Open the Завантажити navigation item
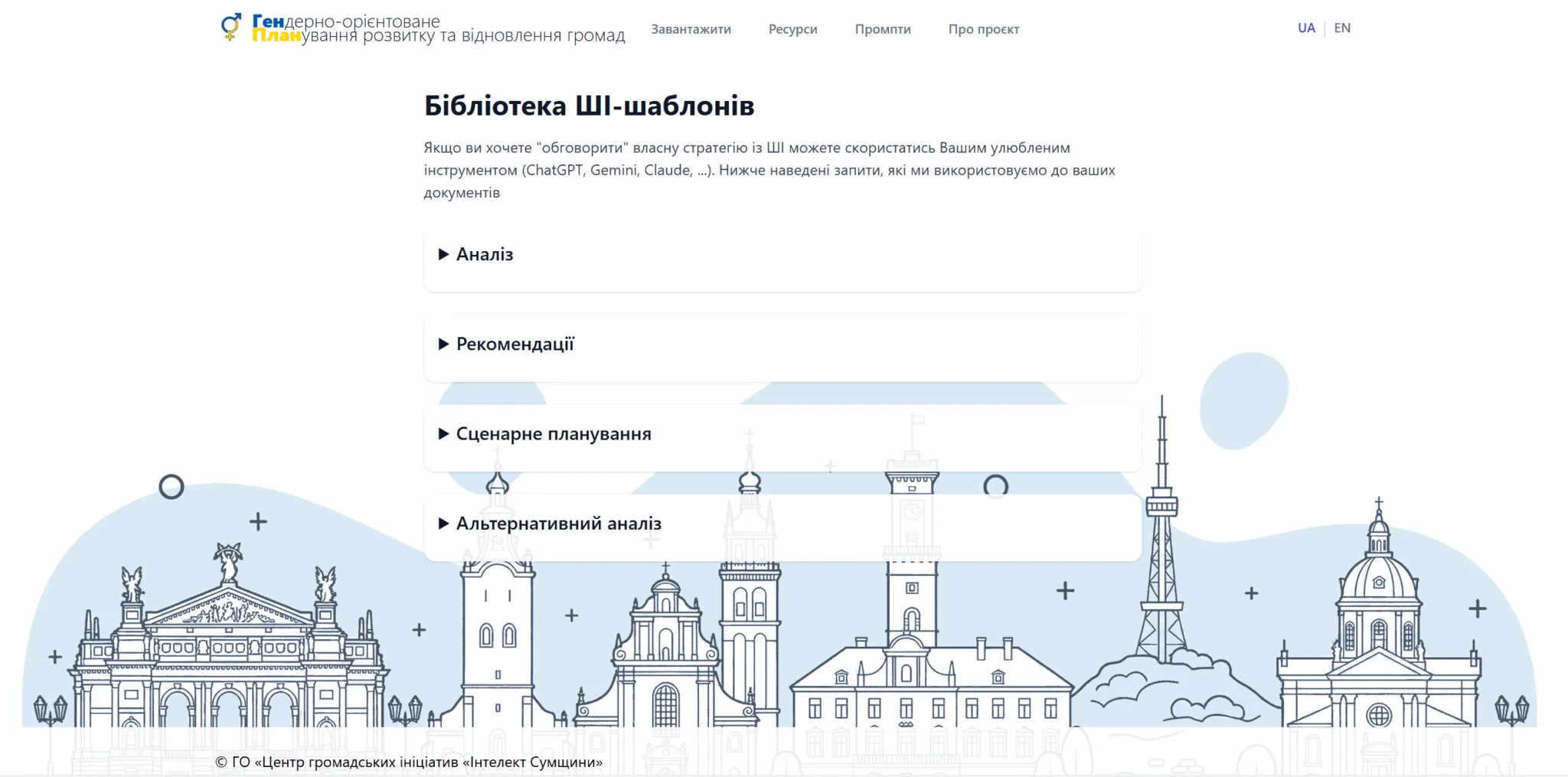 click(x=691, y=29)
